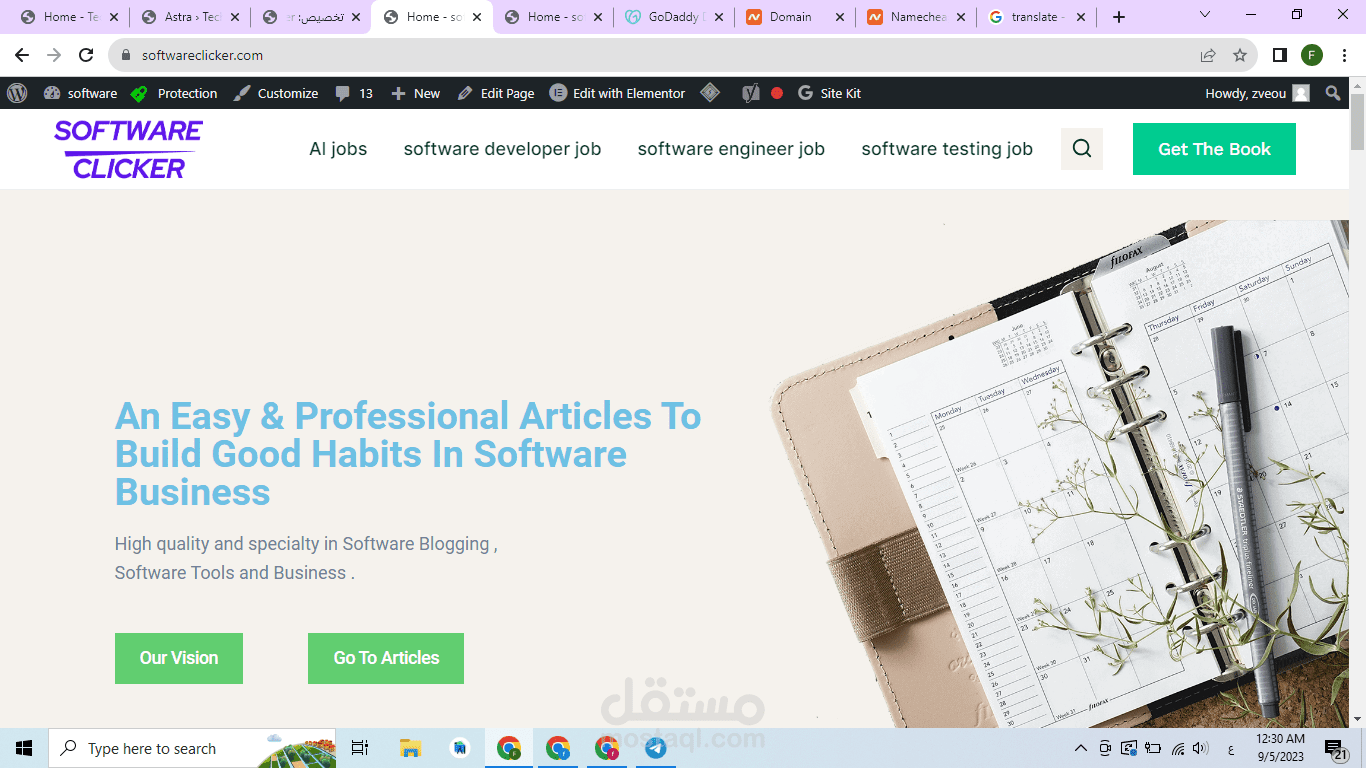Image resolution: width=1366 pixels, height=768 pixels.
Task: Switch to the Namecheap tab
Action: (x=916, y=17)
